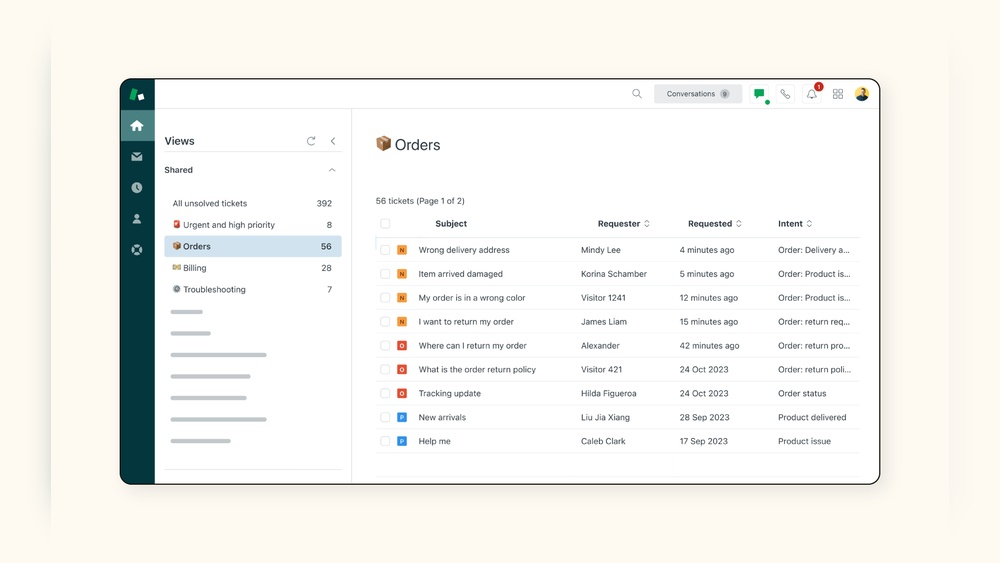Check the New arrivals ticket

click(385, 418)
